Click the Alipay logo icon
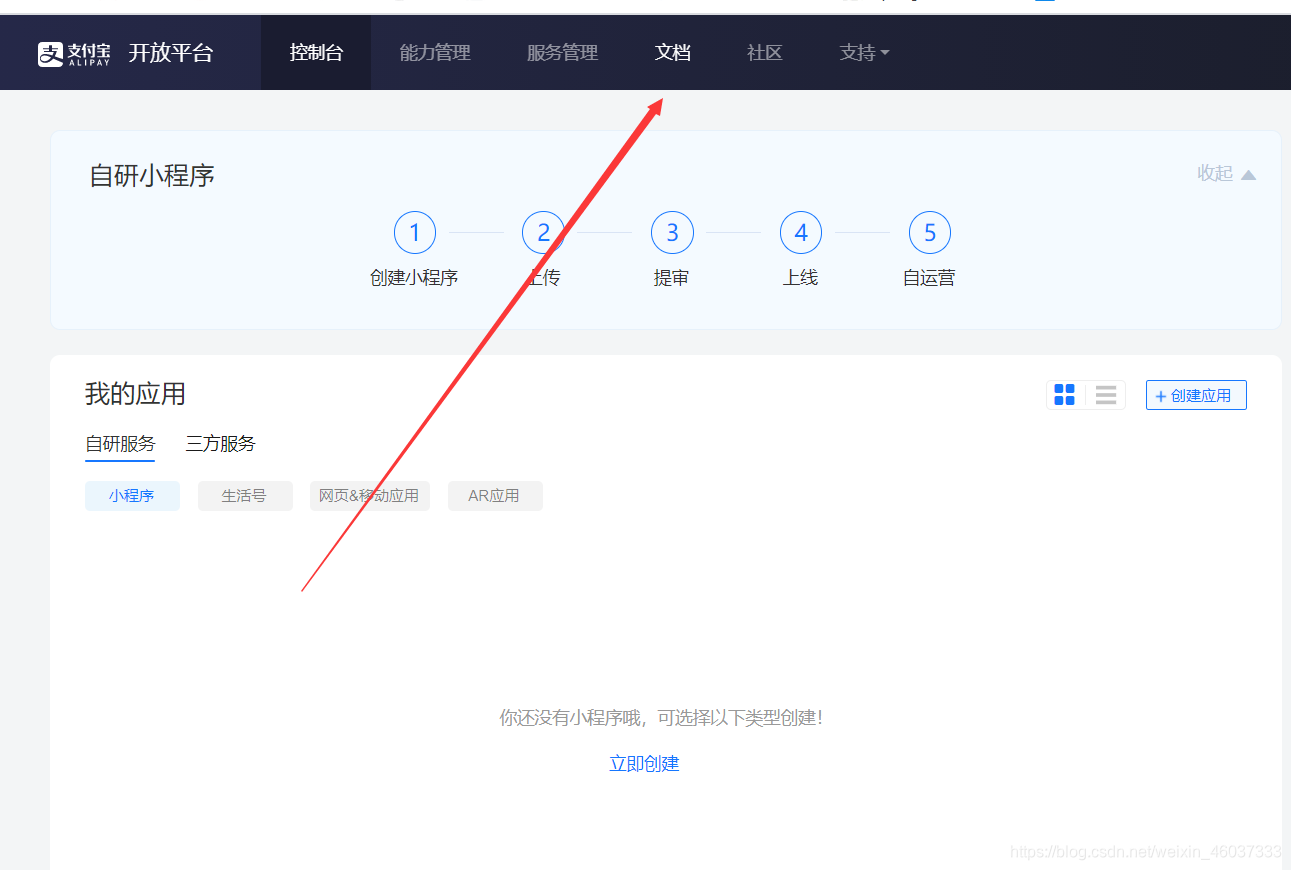 click(x=51, y=54)
